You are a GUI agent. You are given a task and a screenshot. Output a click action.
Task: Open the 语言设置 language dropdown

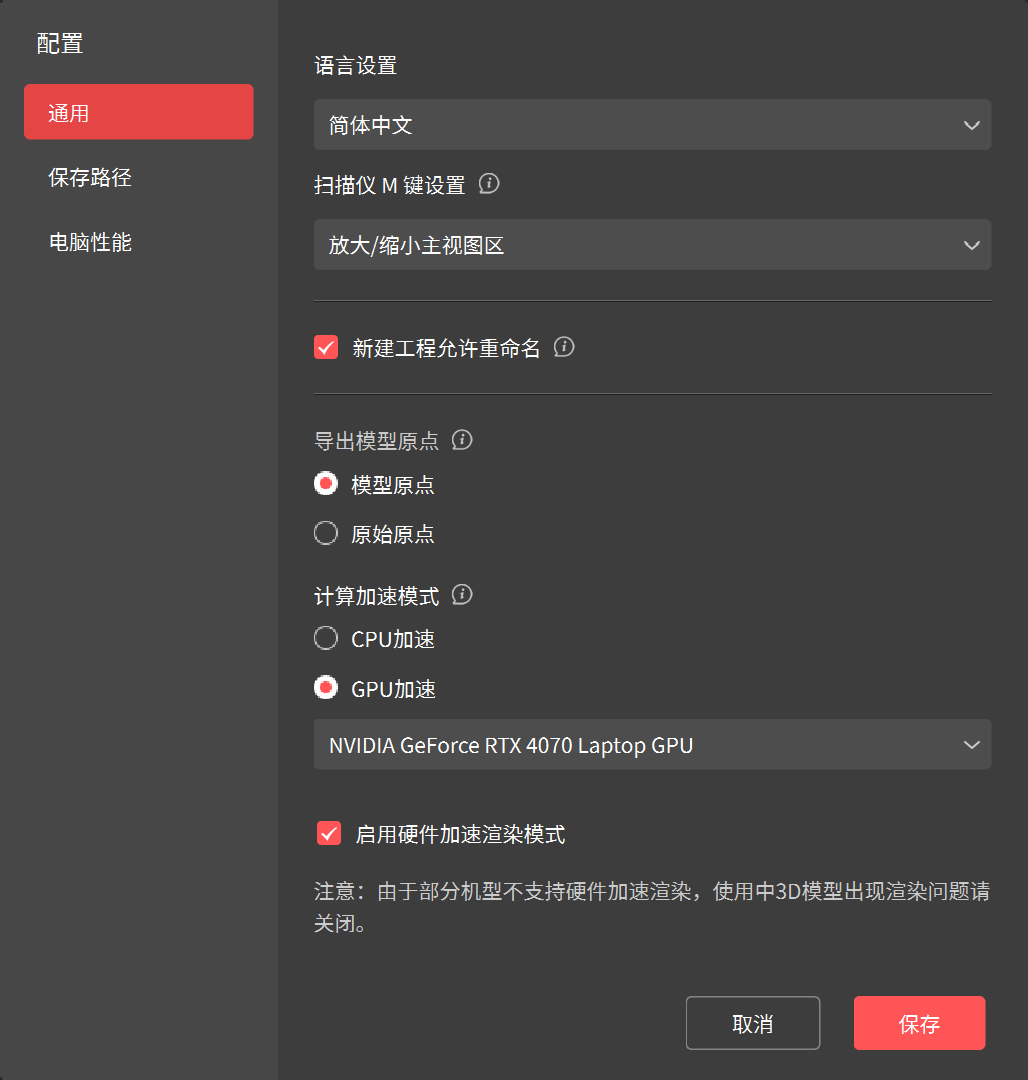click(652, 125)
